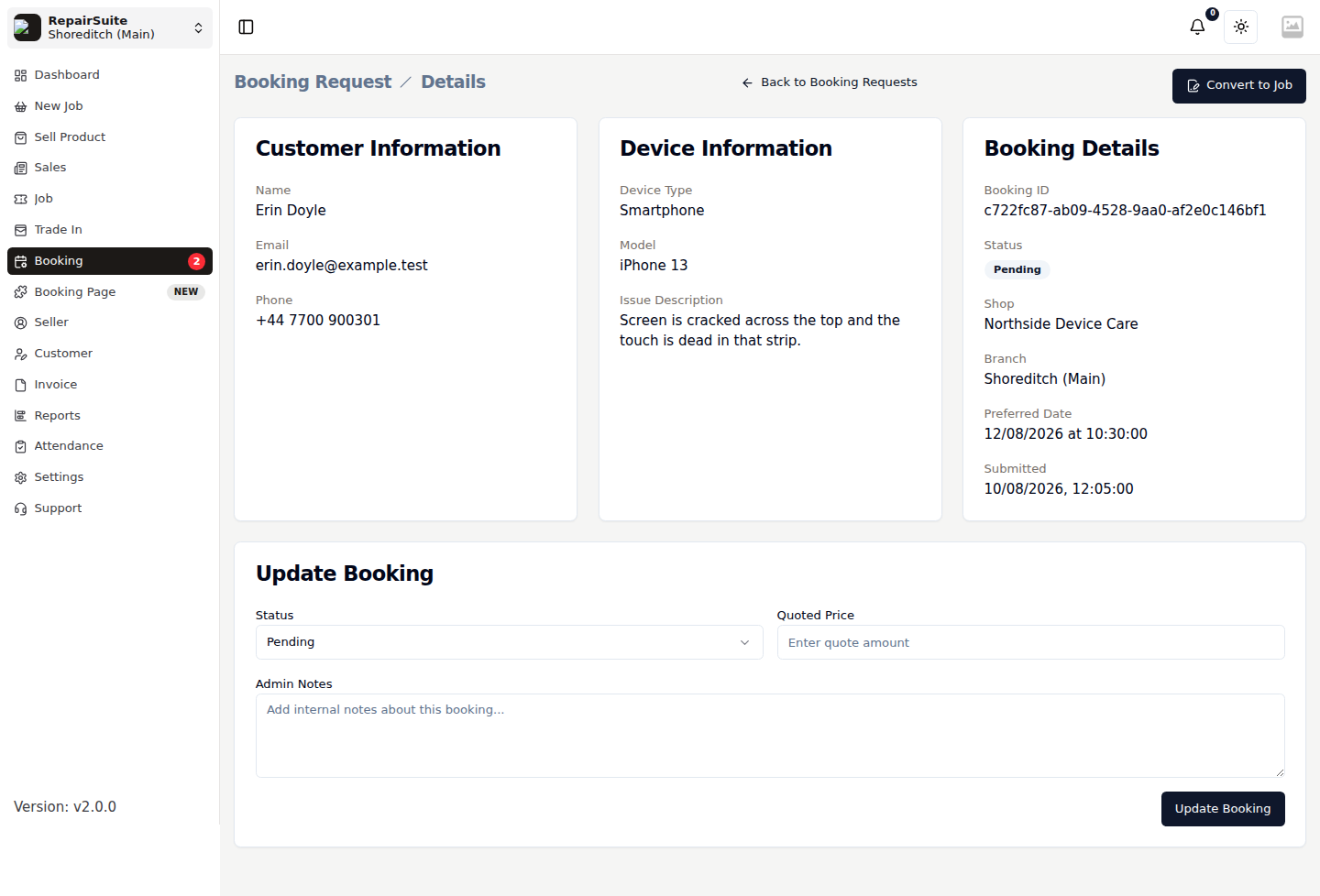
Task: Click Booking ID c722fc87 value
Action: tap(1125, 211)
